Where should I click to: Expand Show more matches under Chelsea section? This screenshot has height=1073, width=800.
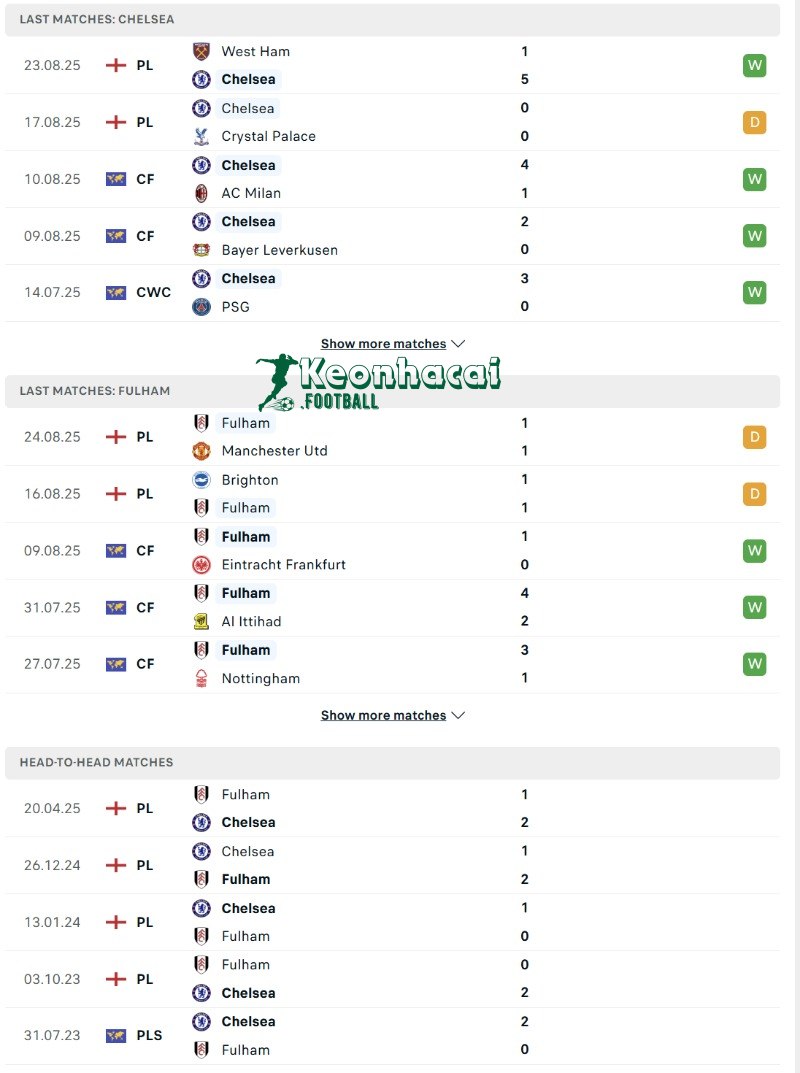click(x=392, y=344)
